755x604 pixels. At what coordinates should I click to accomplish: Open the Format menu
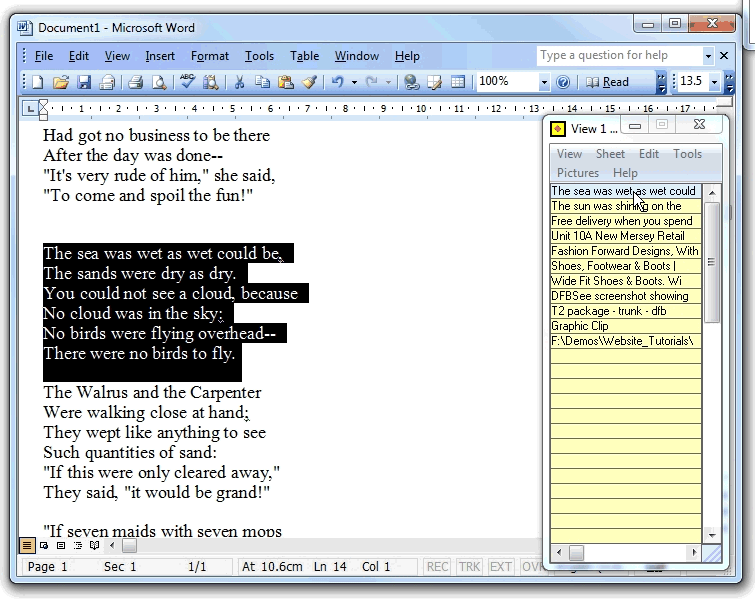(209, 56)
